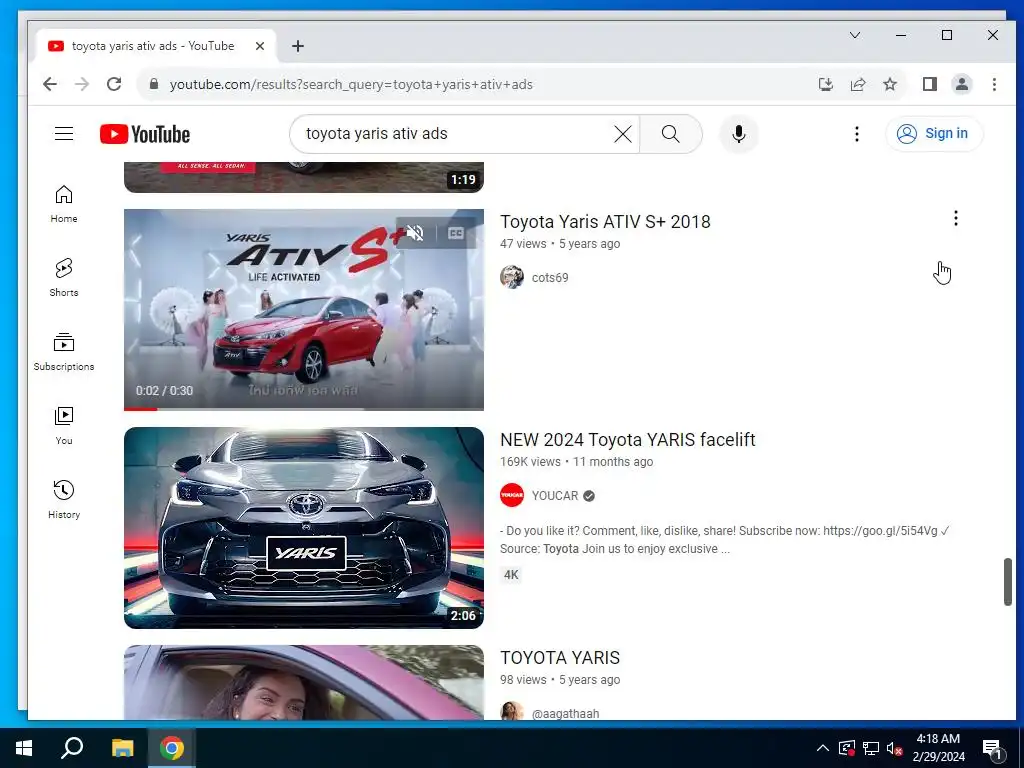Open the notification center icon
Screen dimensions: 1024x768
coord(992,749)
